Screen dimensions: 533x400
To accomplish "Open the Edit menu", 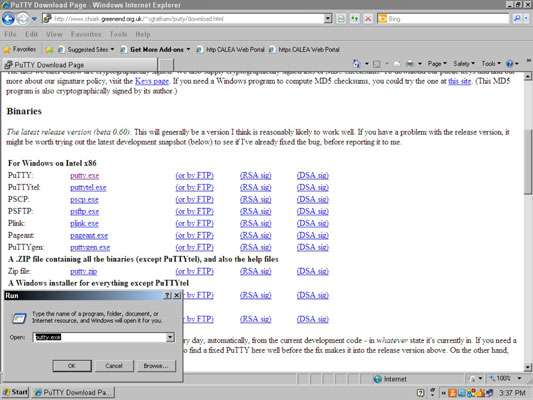I will click(31, 34).
